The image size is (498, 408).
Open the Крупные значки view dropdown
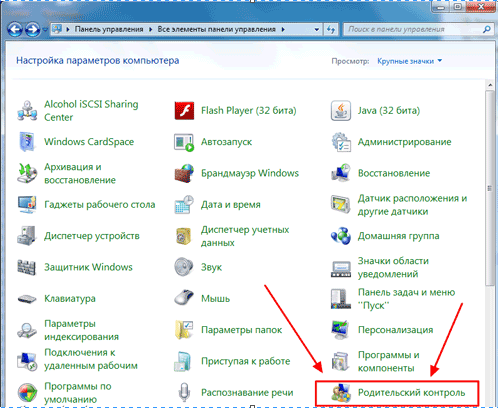409,61
